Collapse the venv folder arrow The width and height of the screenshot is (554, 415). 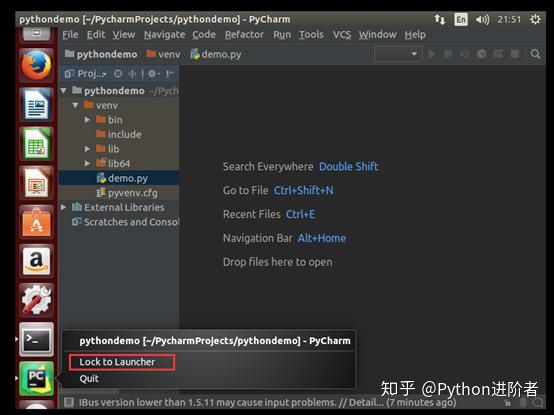pyautogui.click(x=75, y=105)
